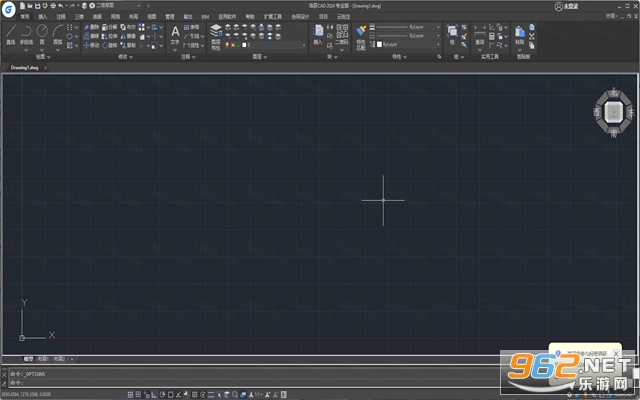
Task: Click the New file icon in quick access toolbar
Action: (x=22, y=6)
